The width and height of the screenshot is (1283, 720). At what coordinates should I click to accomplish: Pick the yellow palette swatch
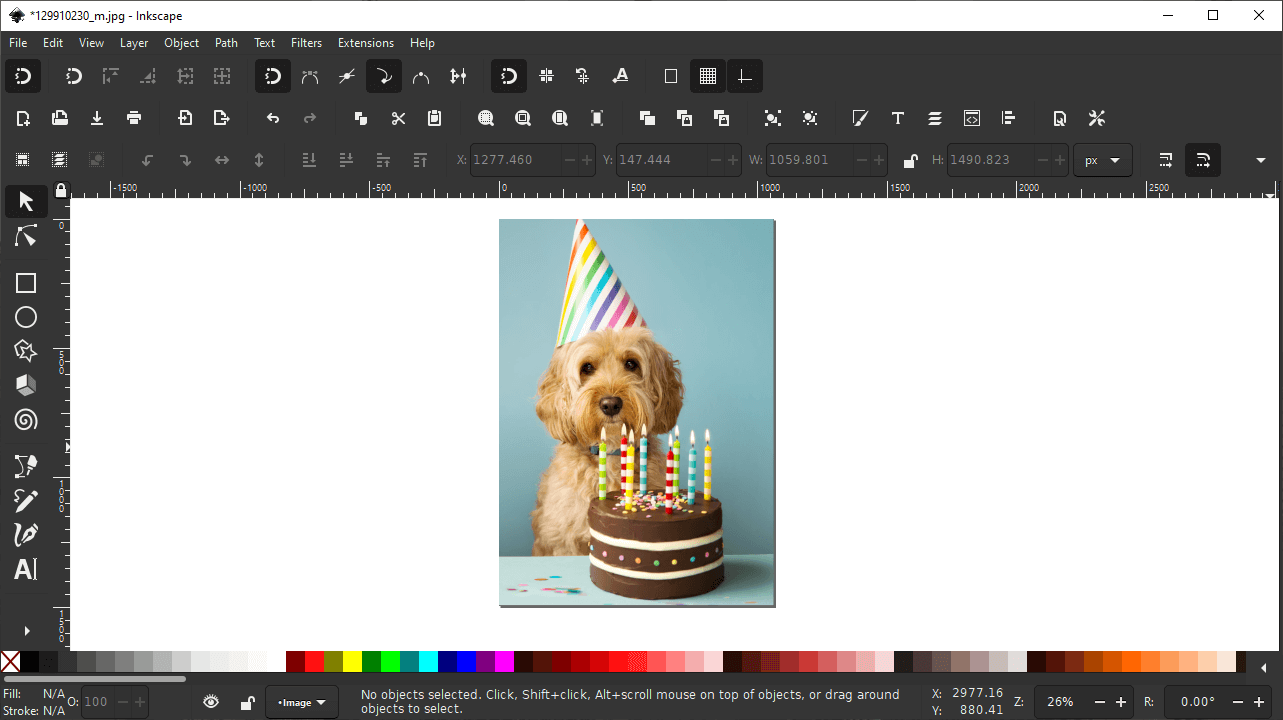tap(352, 661)
